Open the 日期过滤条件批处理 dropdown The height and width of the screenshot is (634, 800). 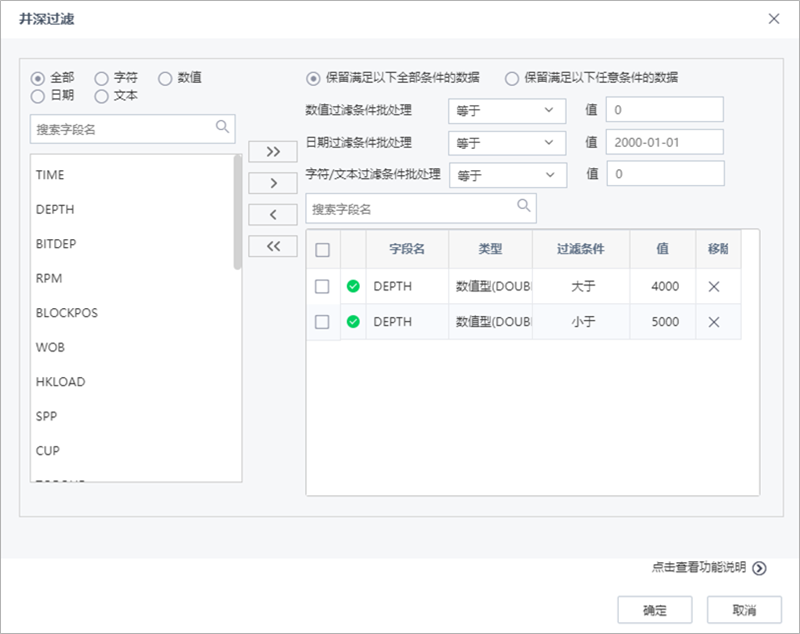coord(506,142)
